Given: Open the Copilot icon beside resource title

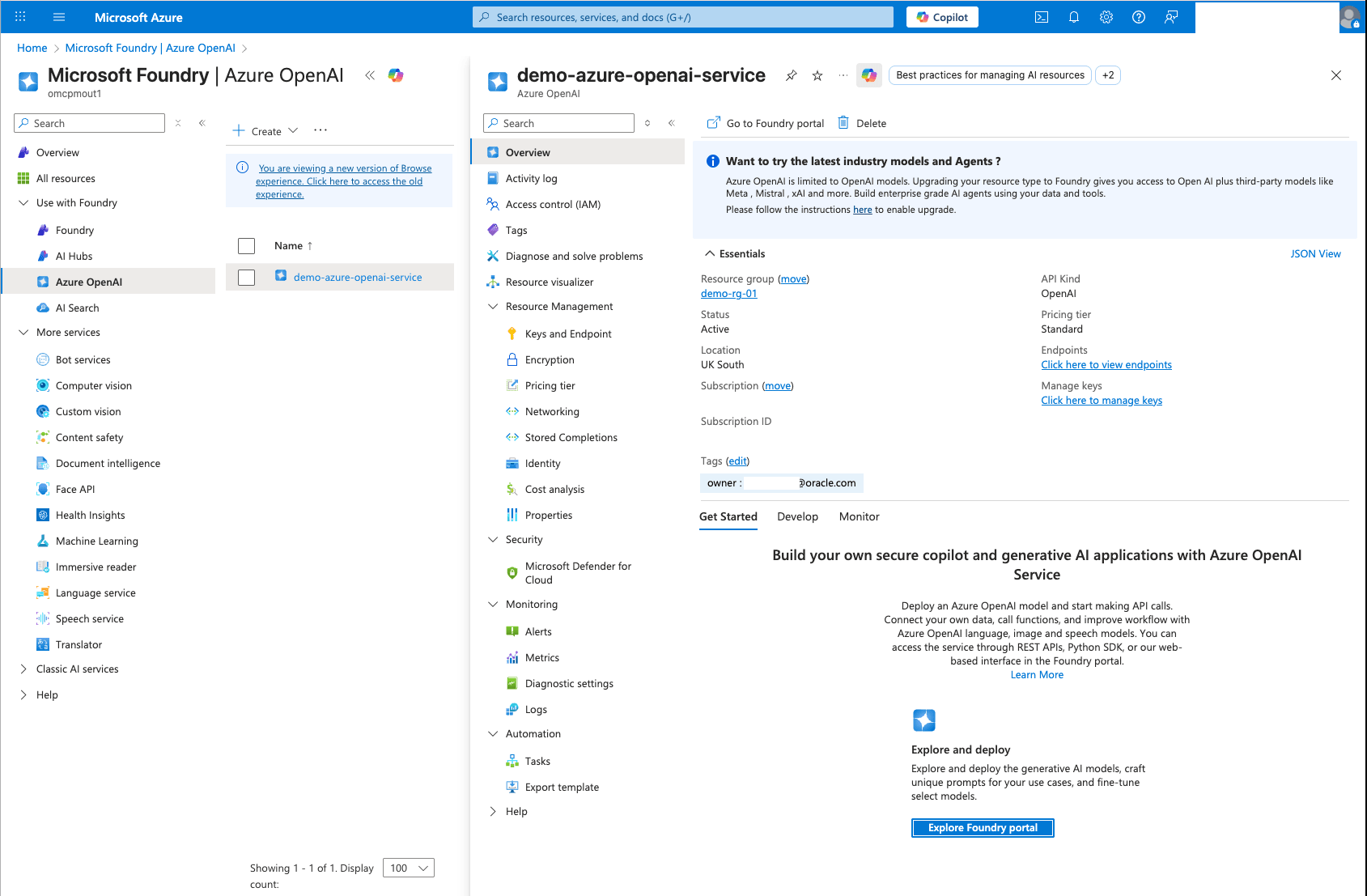Looking at the screenshot, I should (869, 75).
